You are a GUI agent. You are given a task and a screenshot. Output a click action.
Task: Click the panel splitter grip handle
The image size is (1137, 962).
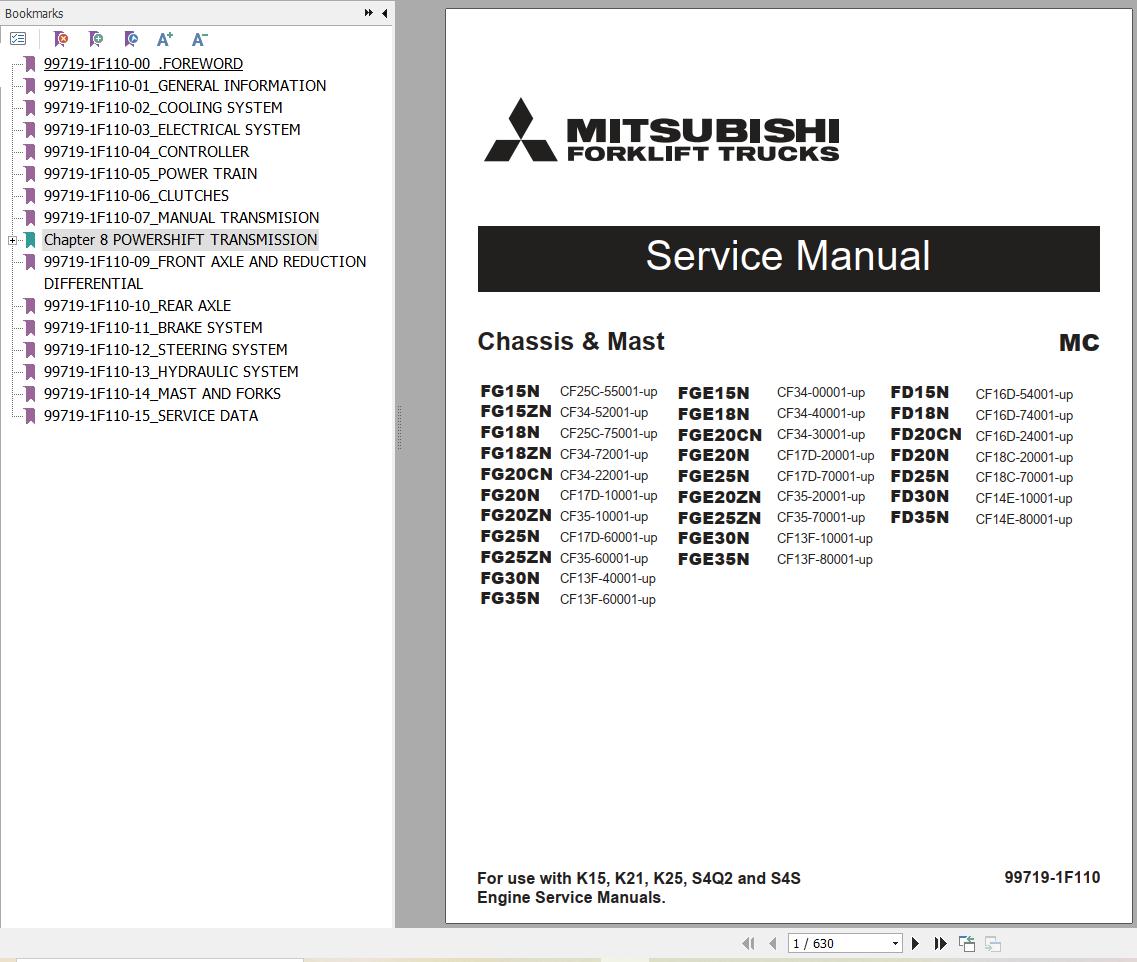pyautogui.click(x=399, y=428)
